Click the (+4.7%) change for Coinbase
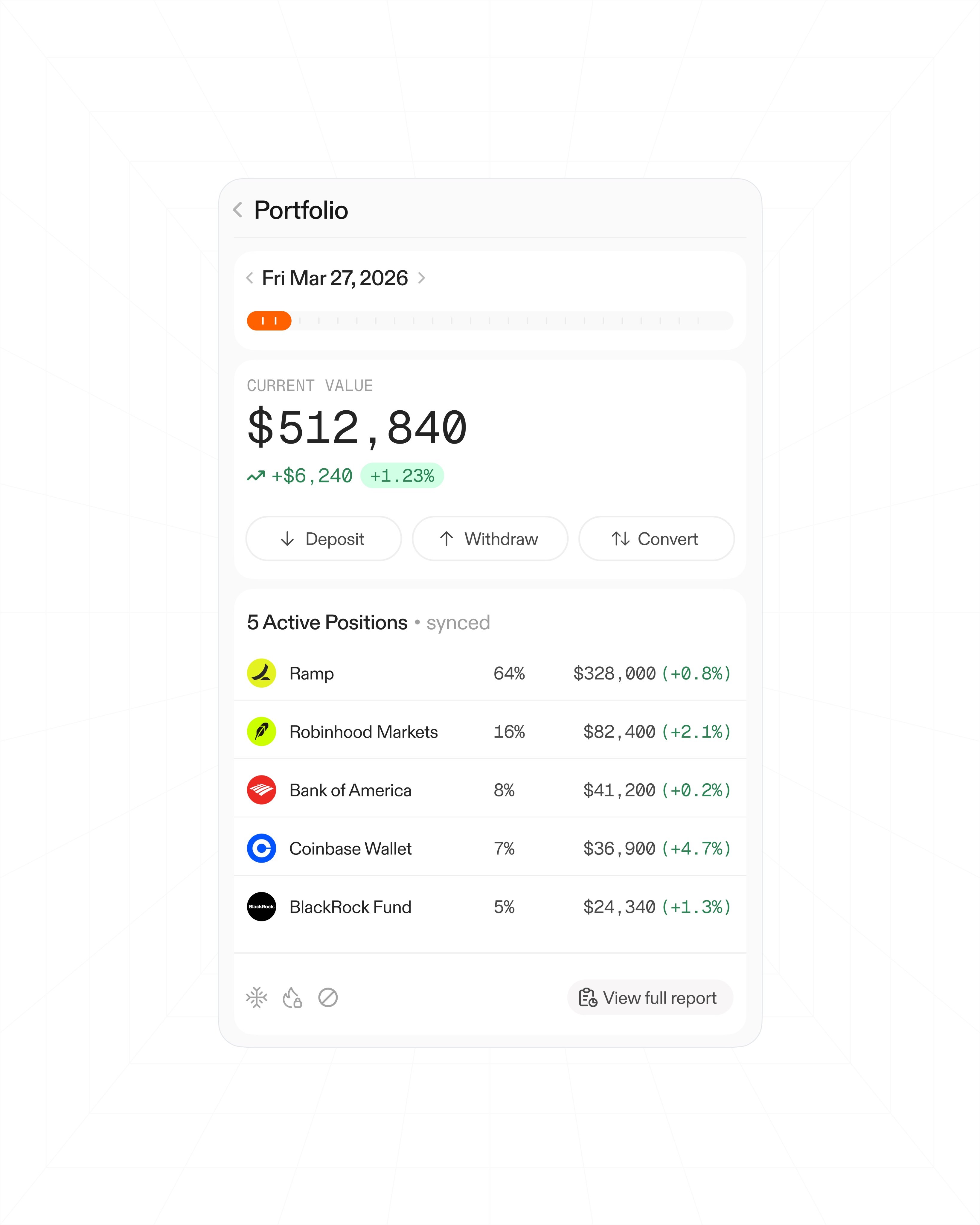980x1225 pixels. (x=696, y=849)
